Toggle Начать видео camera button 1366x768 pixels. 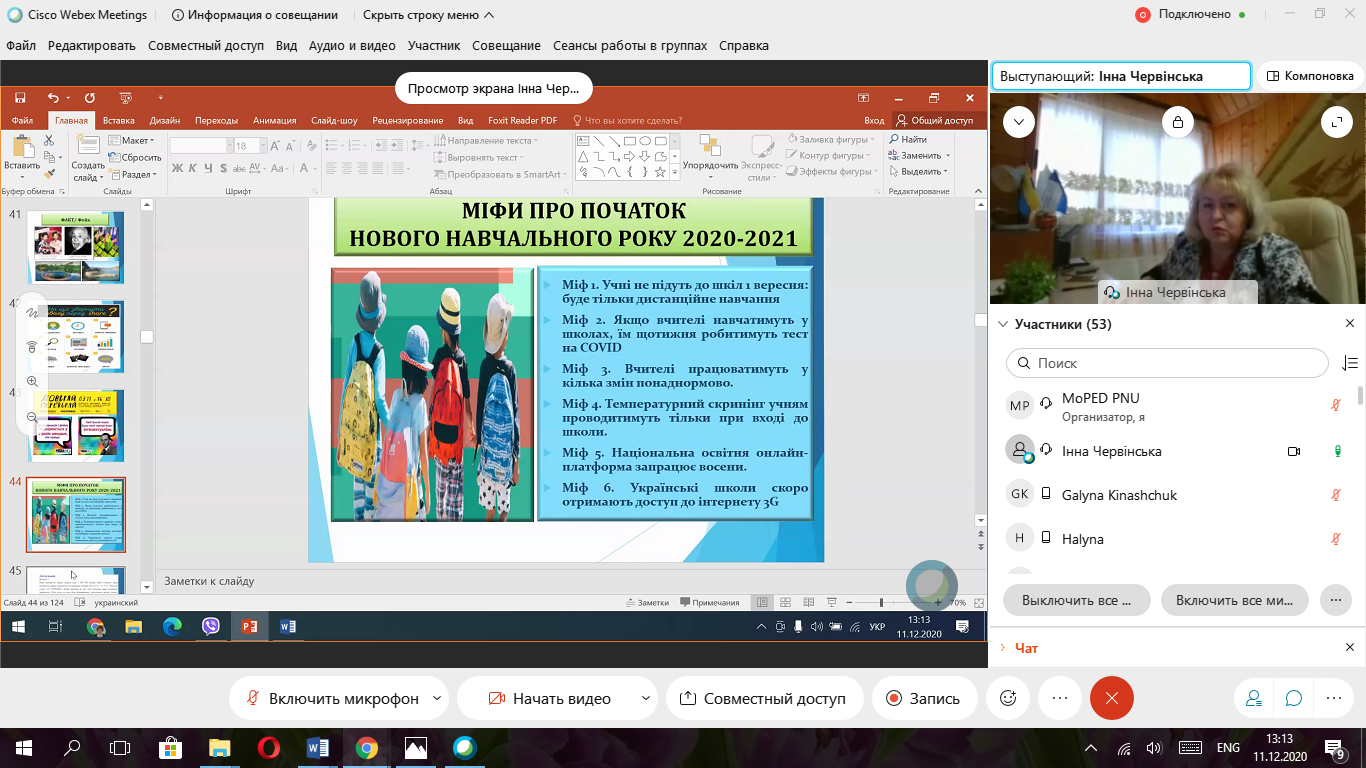click(549, 699)
